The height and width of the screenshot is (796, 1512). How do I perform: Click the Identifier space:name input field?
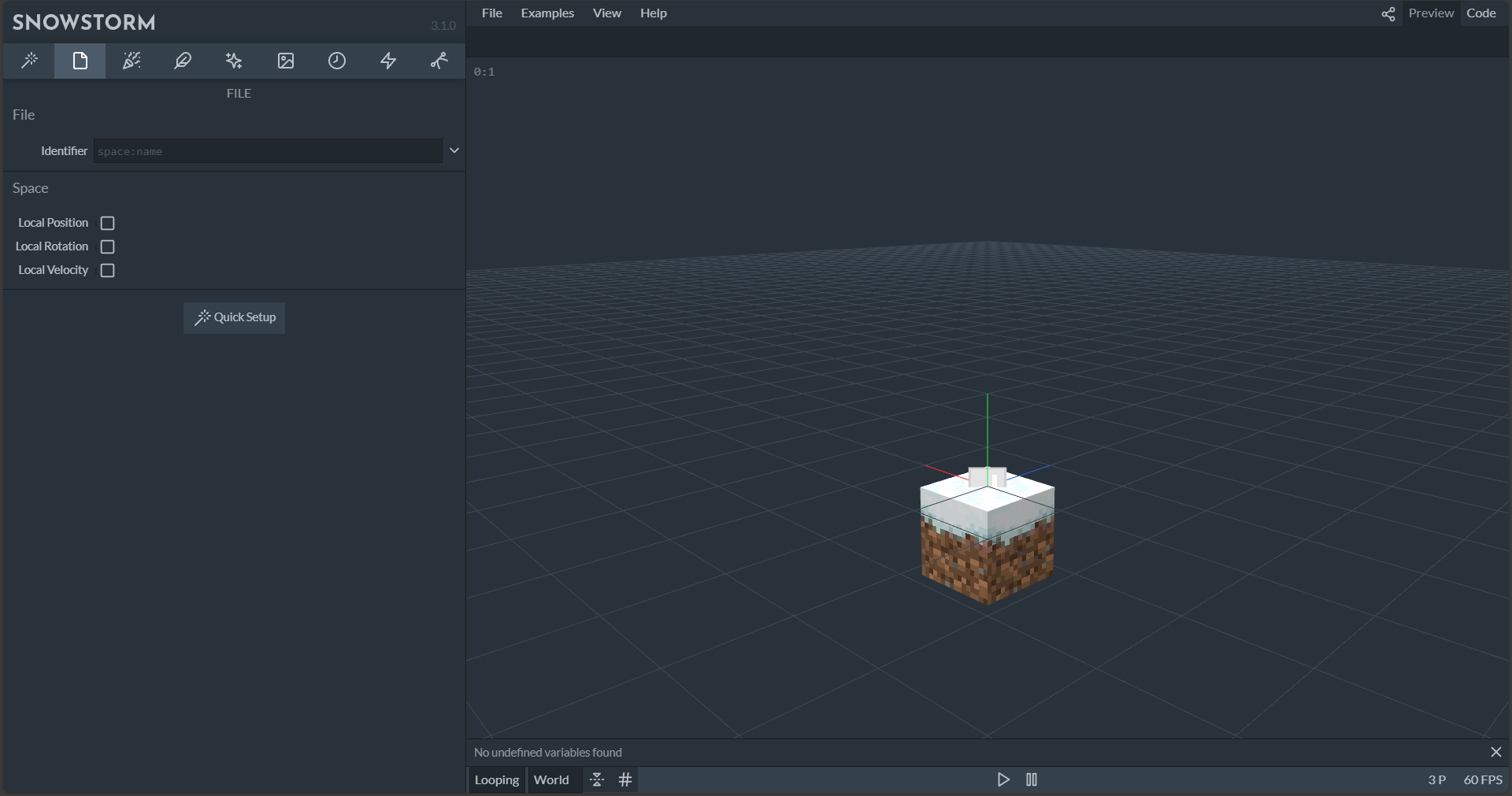click(x=268, y=151)
